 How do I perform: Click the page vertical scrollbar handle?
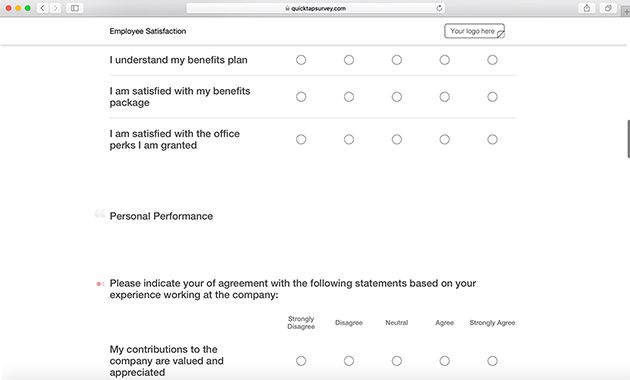click(x=628, y=139)
